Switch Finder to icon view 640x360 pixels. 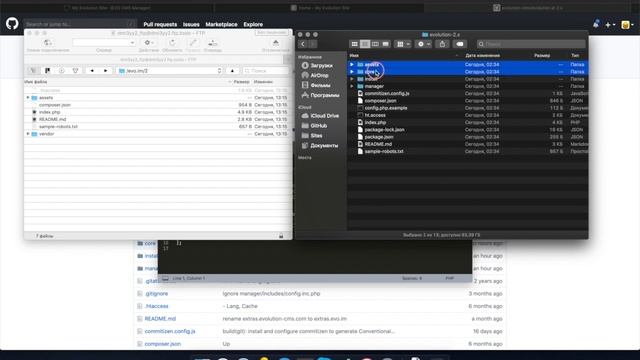tap(355, 44)
